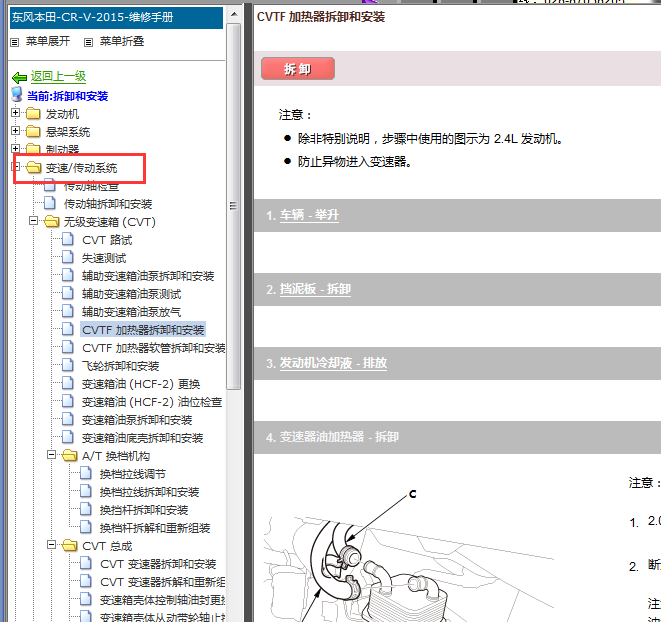Image resolution: width=661 pixels, height=622 pixels.
Task: Follow the 车辆 - 举升 step link
Action: (309, 215)
